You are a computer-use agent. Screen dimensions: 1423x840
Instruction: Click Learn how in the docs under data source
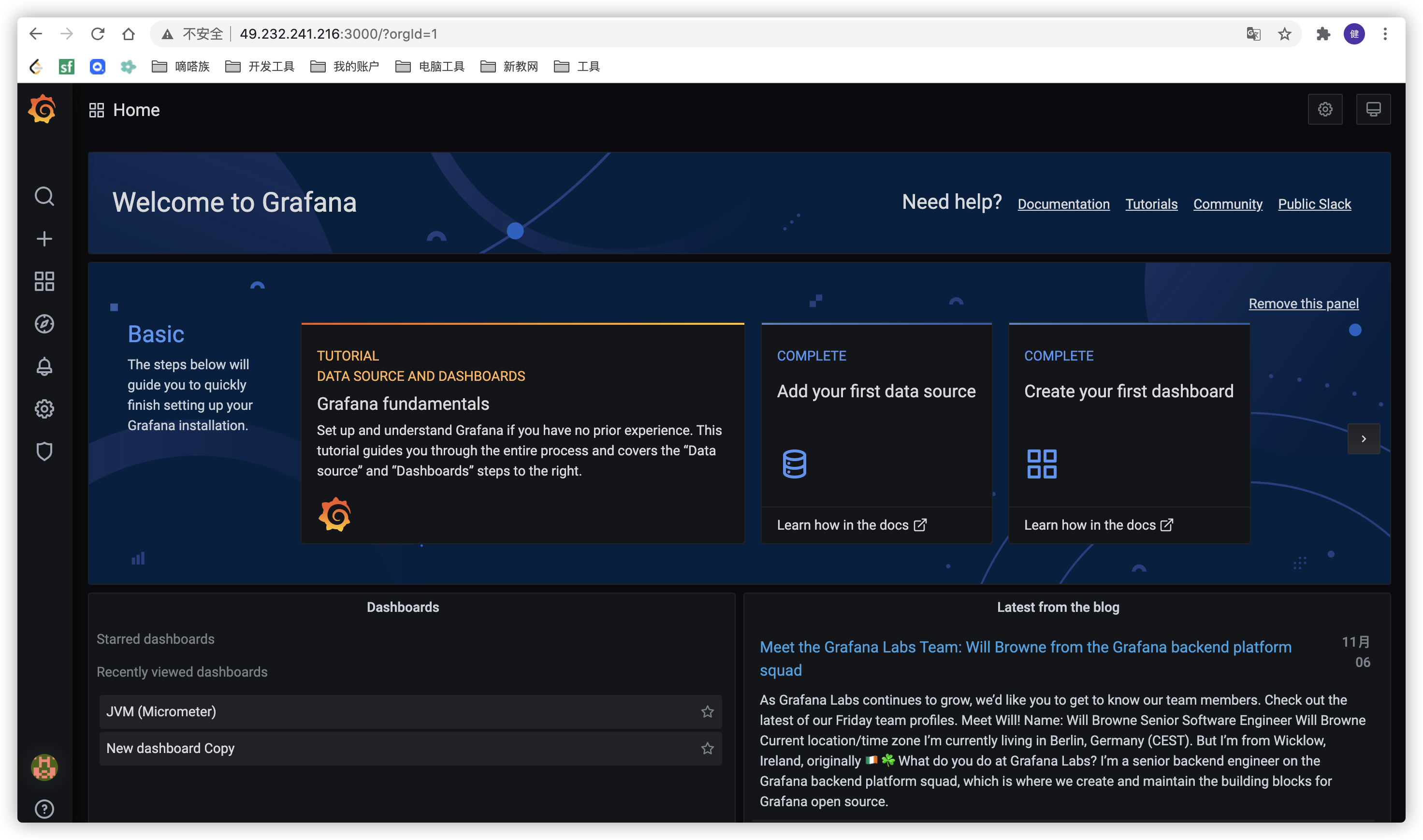click(851, 525)
